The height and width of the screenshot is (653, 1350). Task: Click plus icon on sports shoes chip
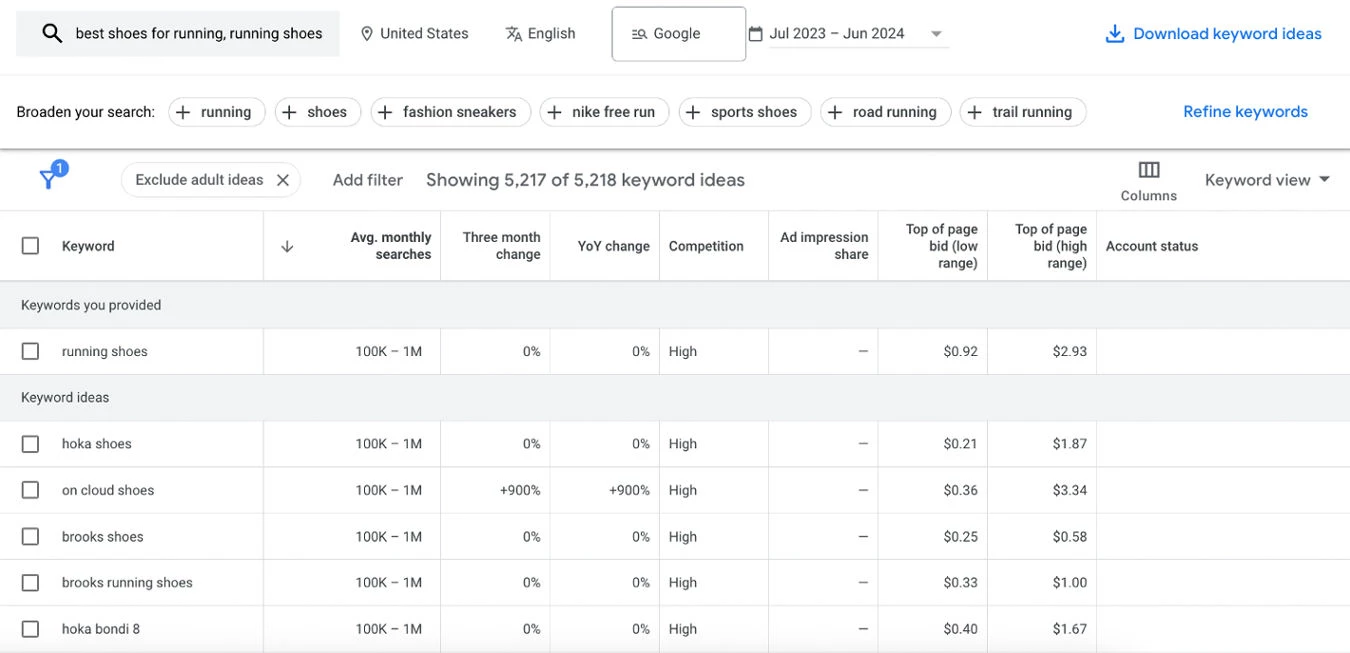click(x=693, y=112)
